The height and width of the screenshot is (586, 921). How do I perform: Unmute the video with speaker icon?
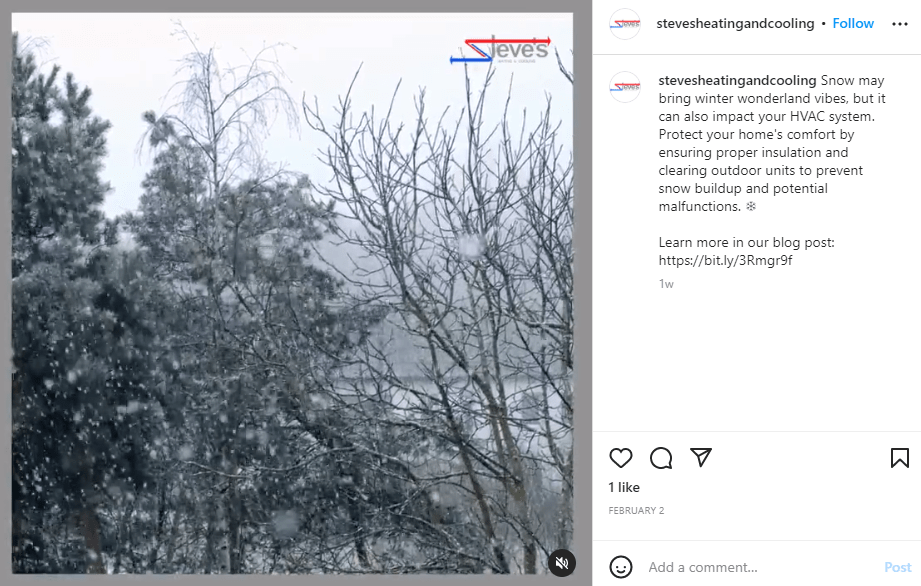[562, 563]
